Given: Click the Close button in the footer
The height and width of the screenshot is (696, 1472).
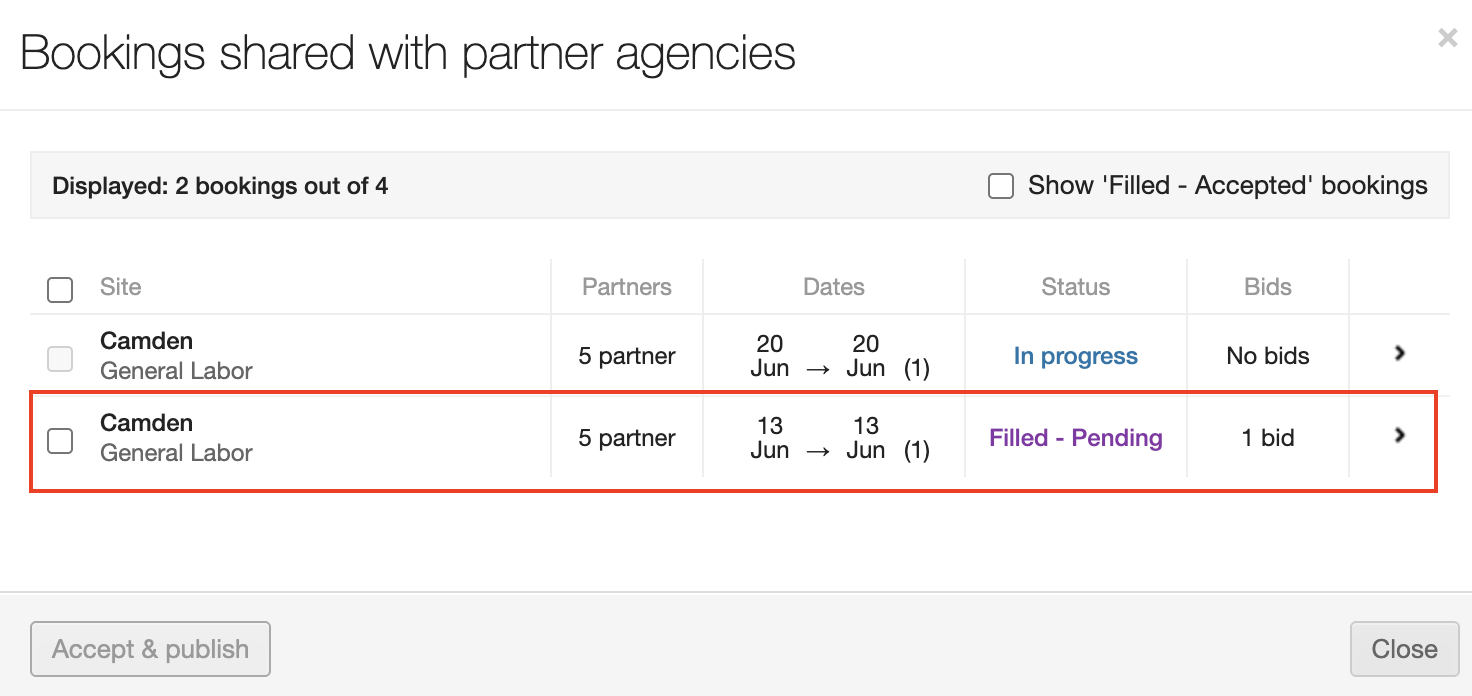Looking at the screenshot, I should [1403, 649].
